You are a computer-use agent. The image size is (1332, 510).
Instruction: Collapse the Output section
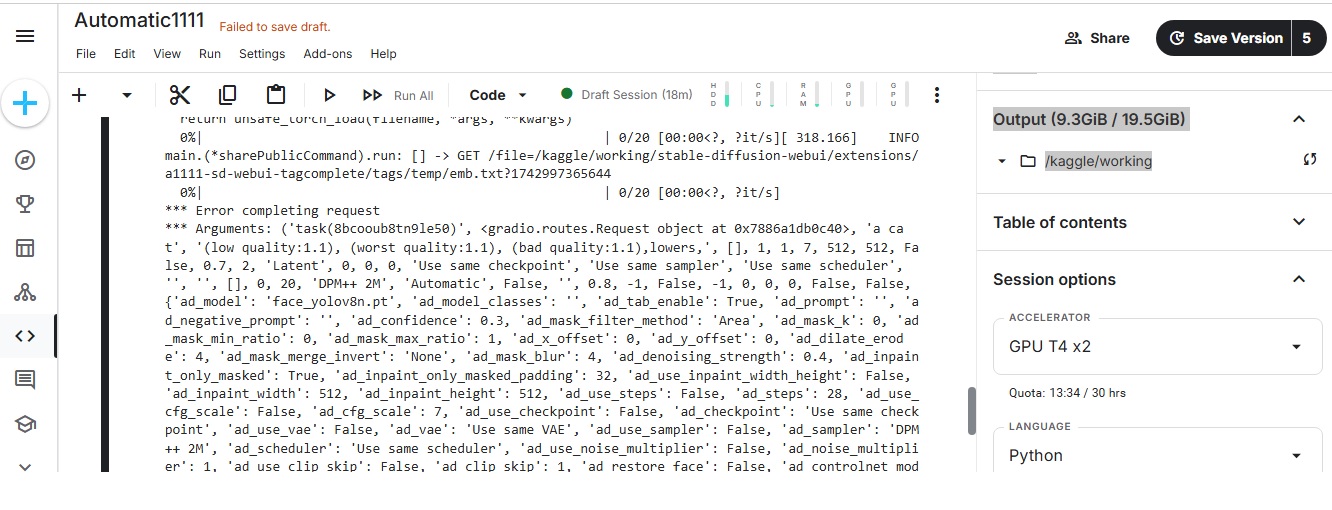(1299, 120)
